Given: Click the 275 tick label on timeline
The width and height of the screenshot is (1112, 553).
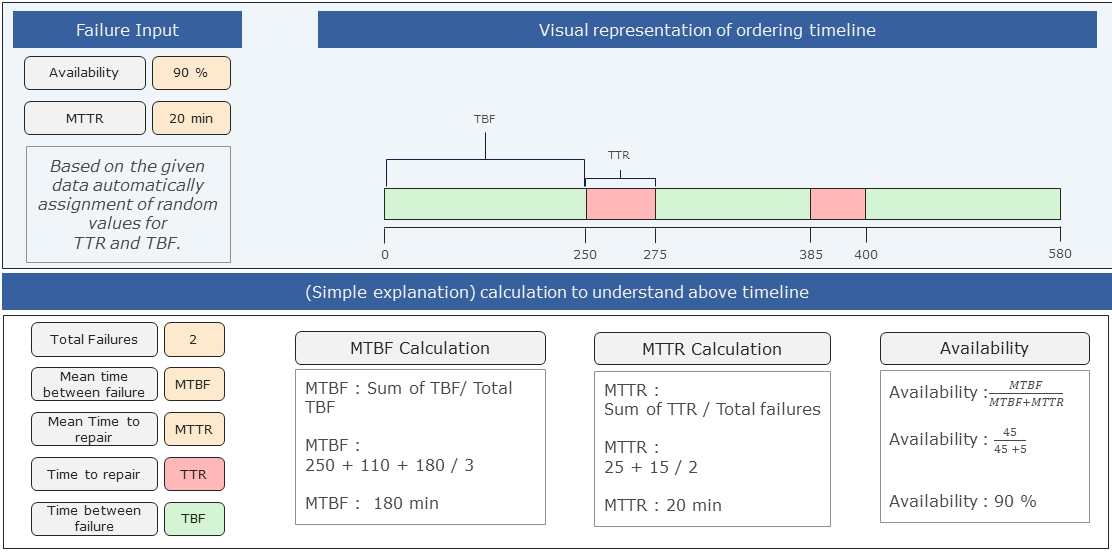Looking at the screenshot, I should 655,254.
